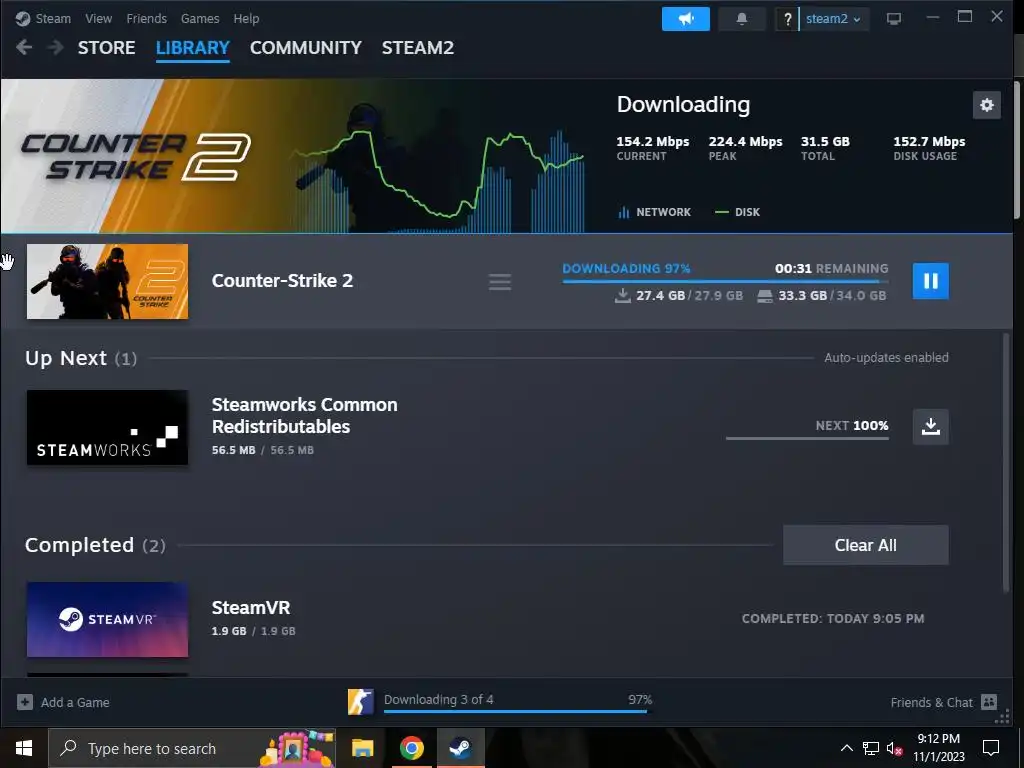The image size is (1024, 768).
Task: Click the plus icon beside Add a Game
Action: coord(25,702)
